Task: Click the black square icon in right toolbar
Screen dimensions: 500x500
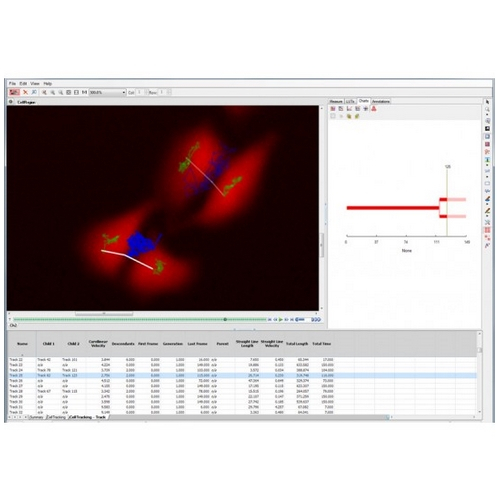Action: (487, 129)
